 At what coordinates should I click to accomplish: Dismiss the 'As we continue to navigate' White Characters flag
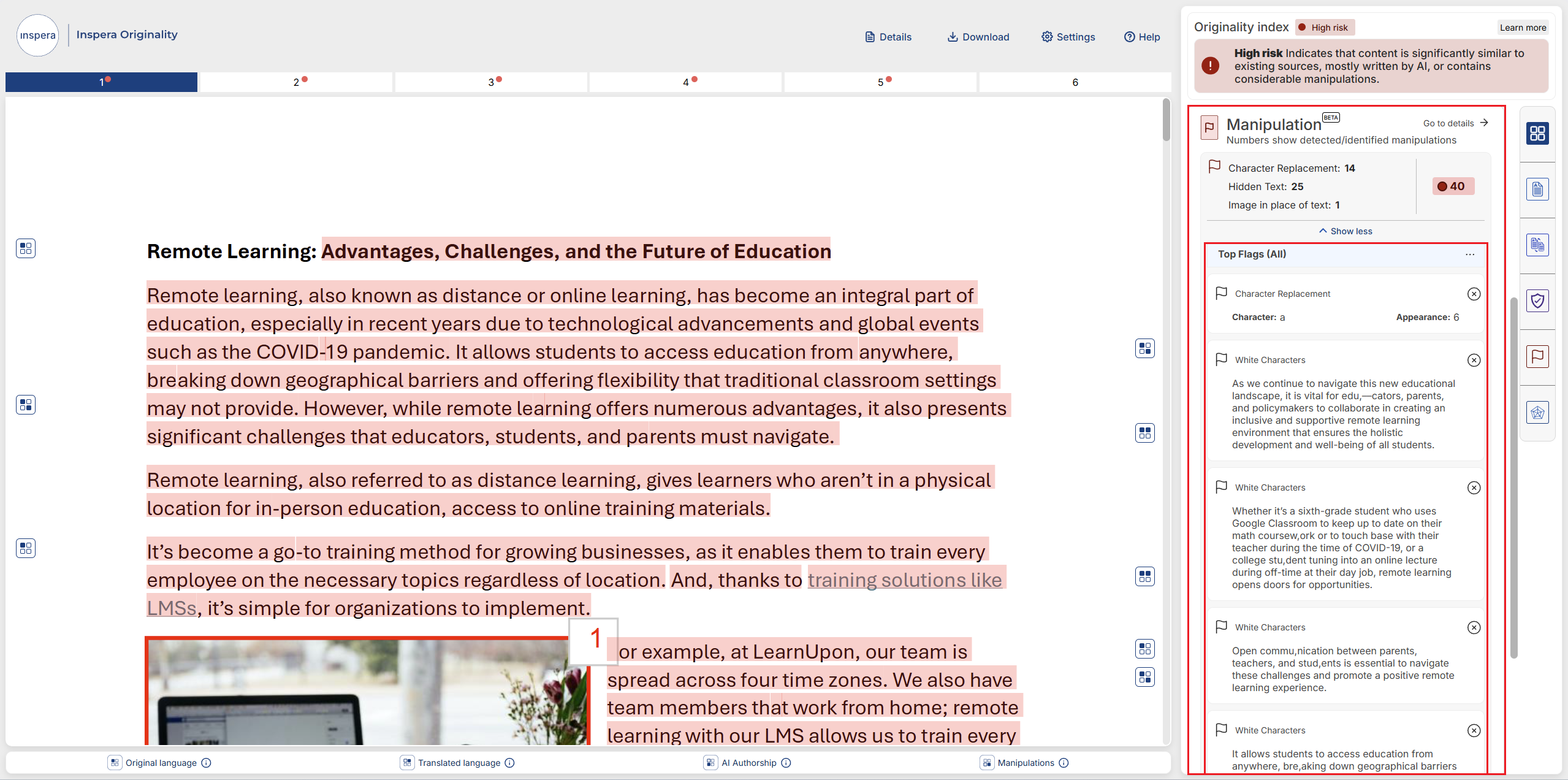pos(1474,361)
